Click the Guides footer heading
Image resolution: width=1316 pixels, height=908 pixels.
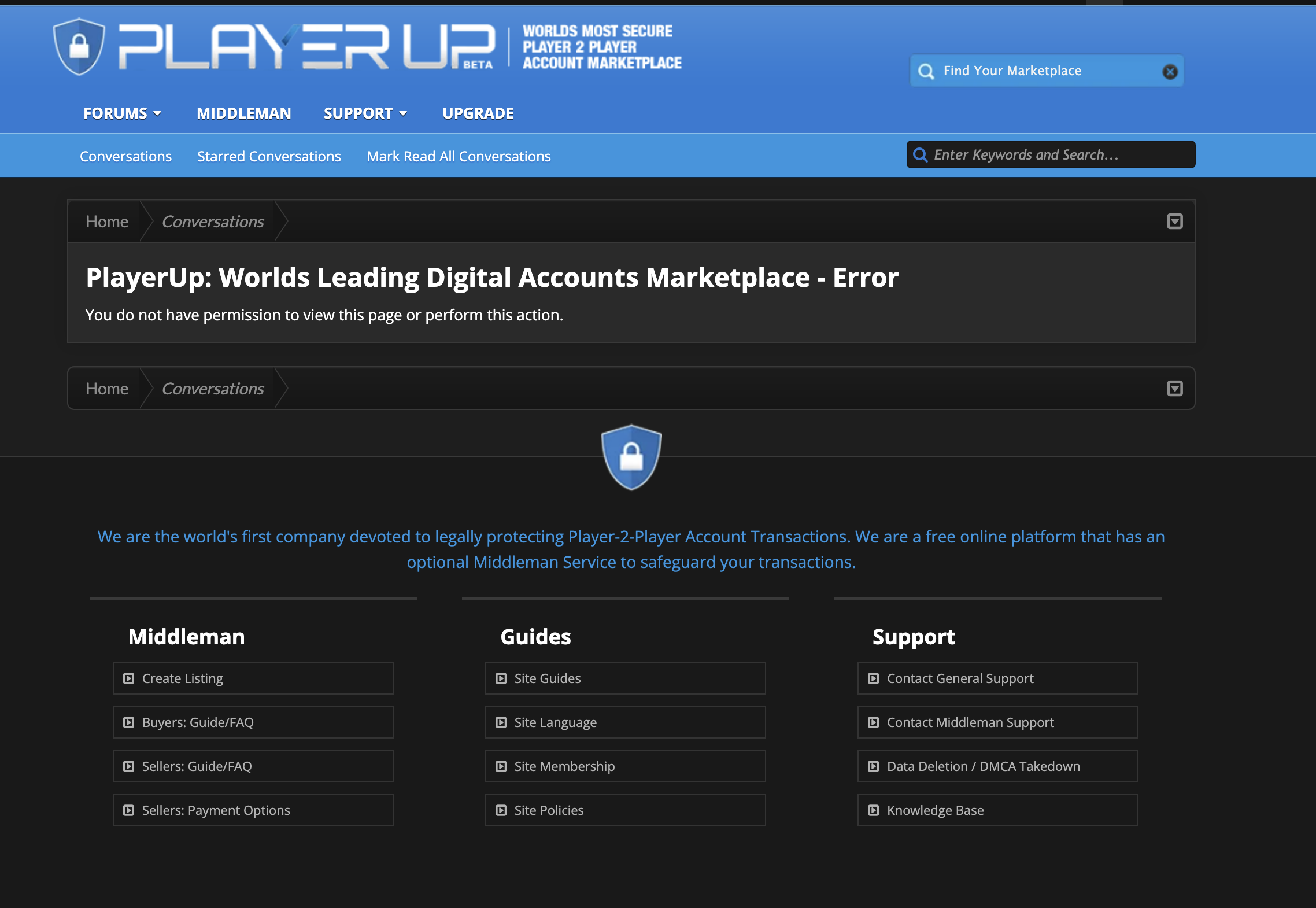536,637
